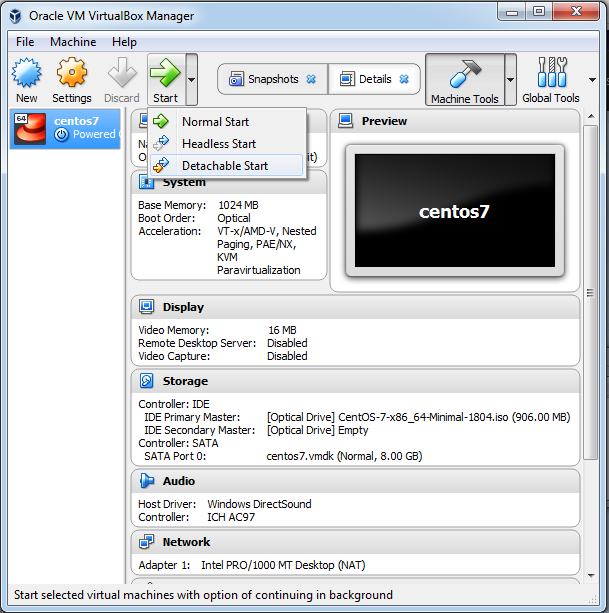Click the Normal Start menu icon
The width and height of the screenshot is (609, 613).
(x=161, y=122)
